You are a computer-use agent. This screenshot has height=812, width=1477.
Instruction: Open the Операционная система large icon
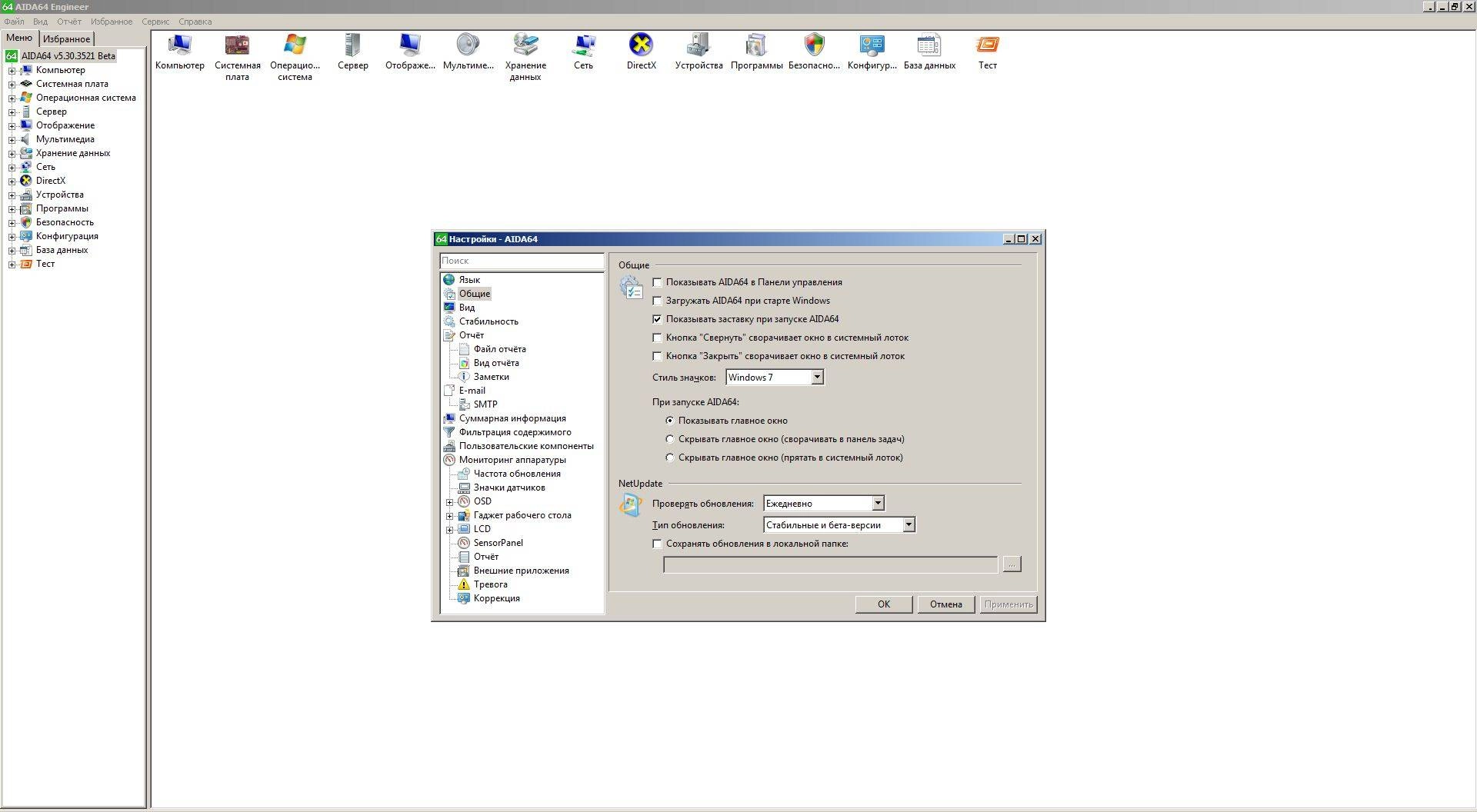295,57
